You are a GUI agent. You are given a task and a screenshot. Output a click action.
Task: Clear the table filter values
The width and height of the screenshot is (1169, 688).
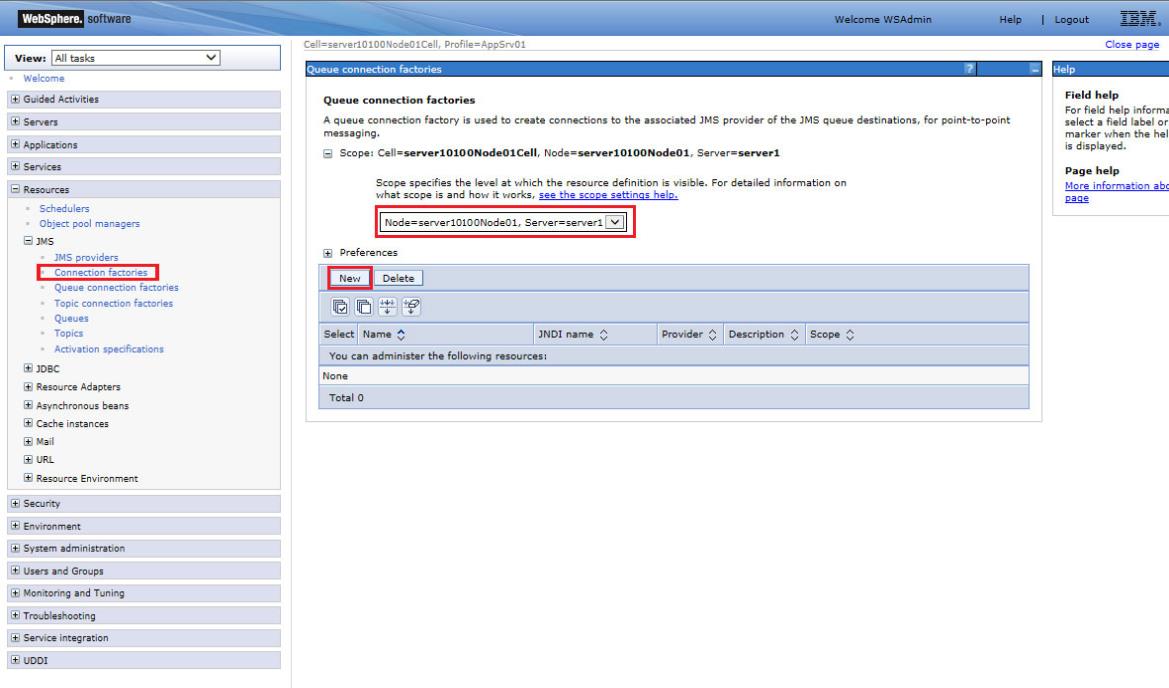point(411,307)
